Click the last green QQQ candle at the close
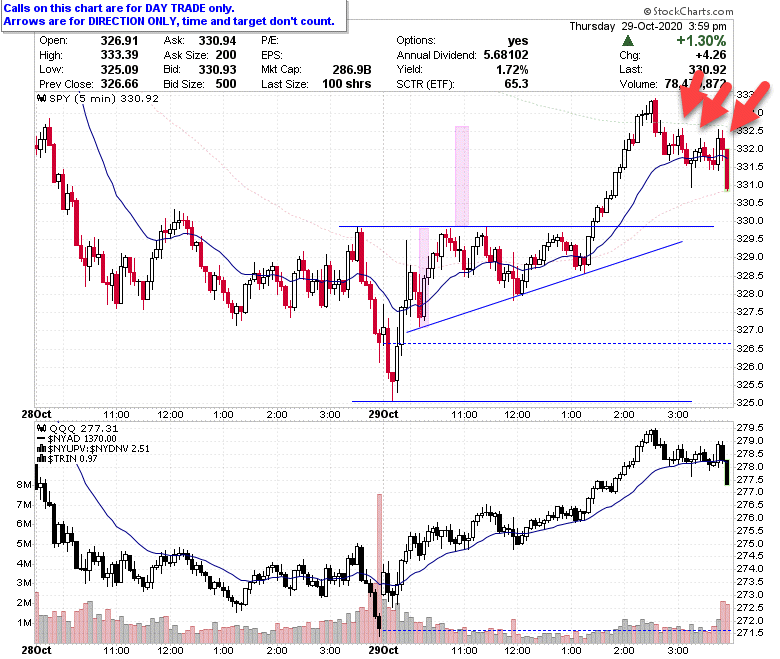 coord(727,472)
